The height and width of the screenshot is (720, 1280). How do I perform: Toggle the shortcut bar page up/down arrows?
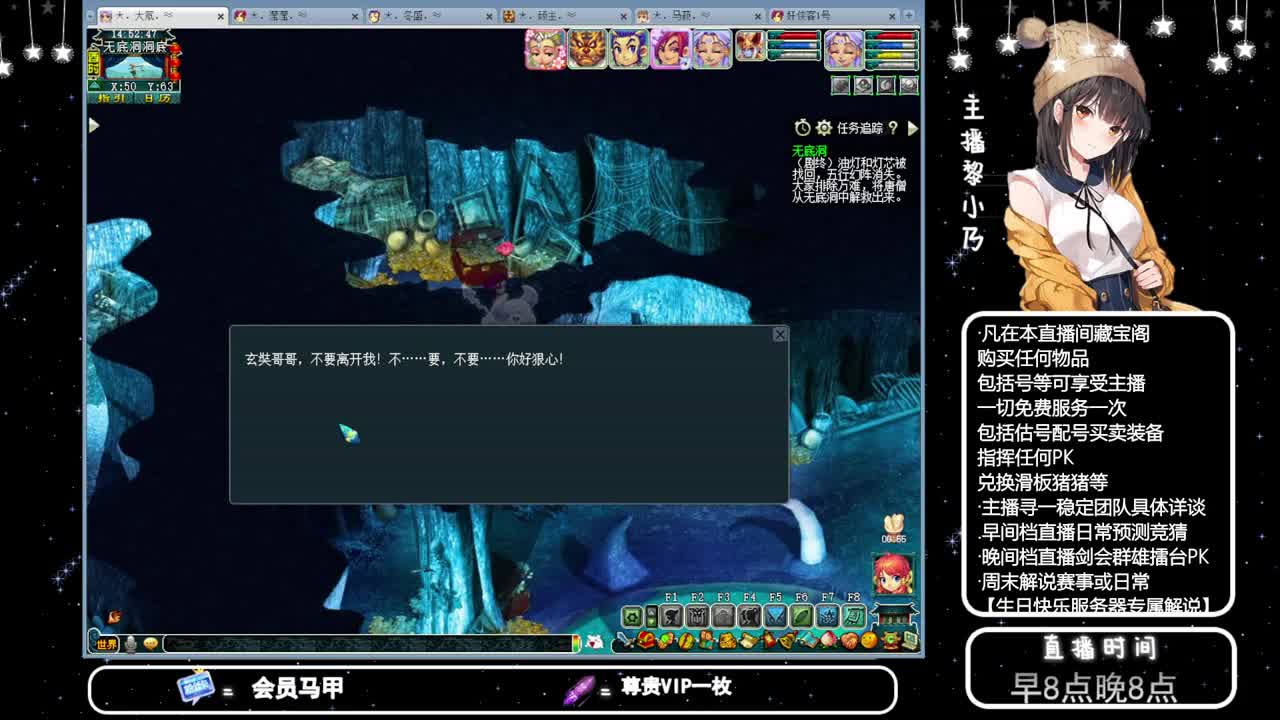(651, 617)
